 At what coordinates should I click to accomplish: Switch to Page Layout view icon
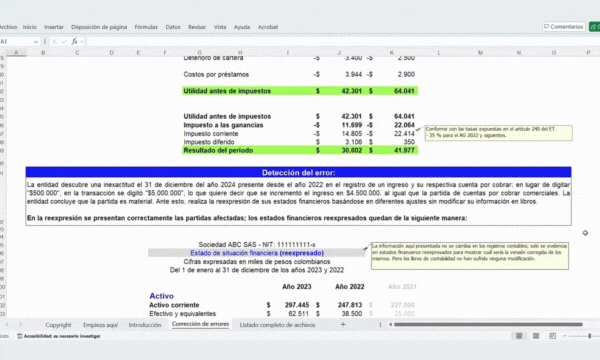pos(536,336)
